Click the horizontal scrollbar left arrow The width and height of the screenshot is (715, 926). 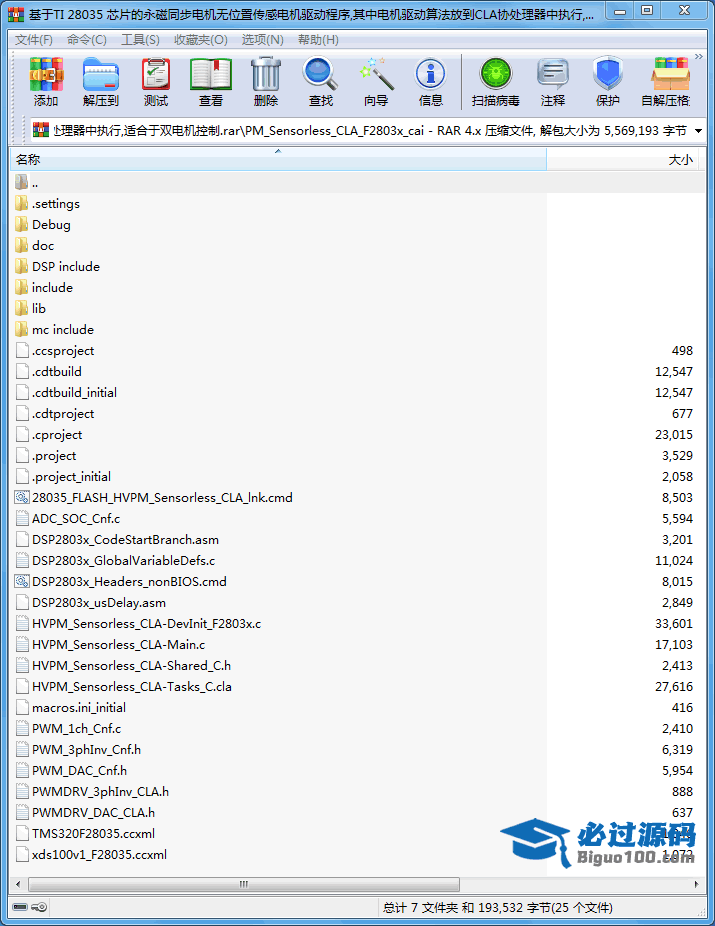[x=18, y=884]
